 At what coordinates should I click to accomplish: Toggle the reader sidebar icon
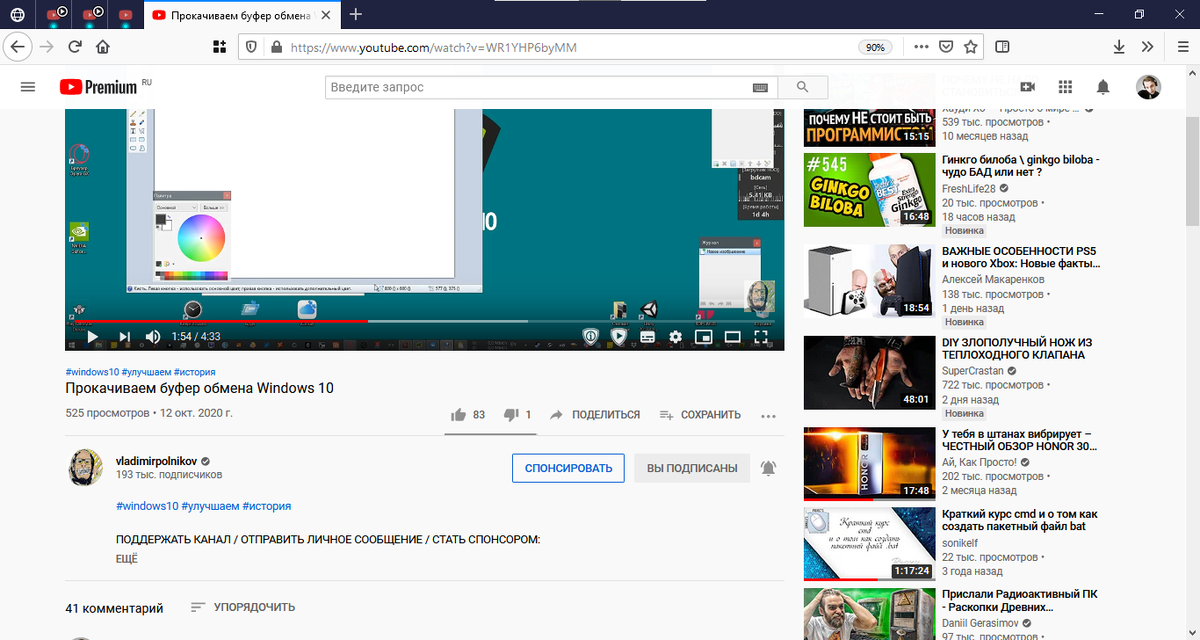[1002, 47]
